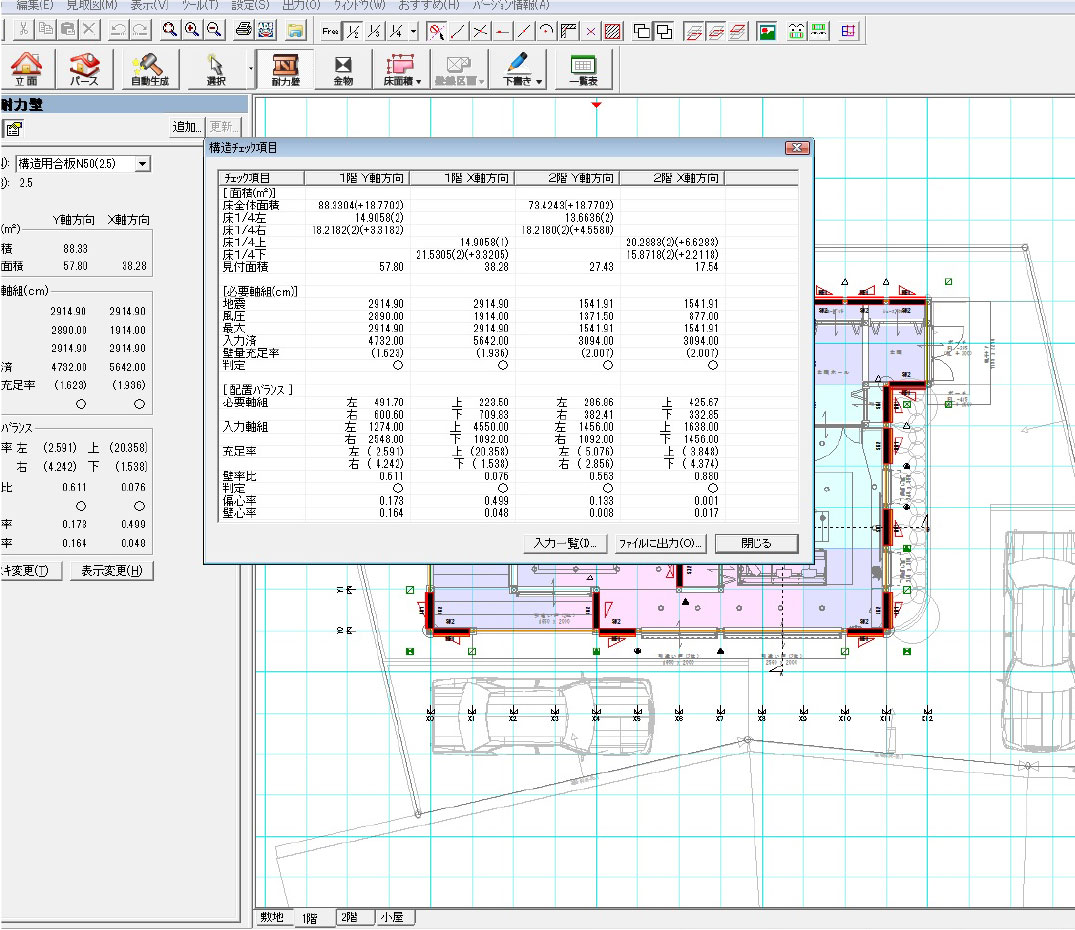Image resolution: width=1075 pixels, height=930 pixels.
Task: Click the Redo arrow icon
Action: click(140, 29)
